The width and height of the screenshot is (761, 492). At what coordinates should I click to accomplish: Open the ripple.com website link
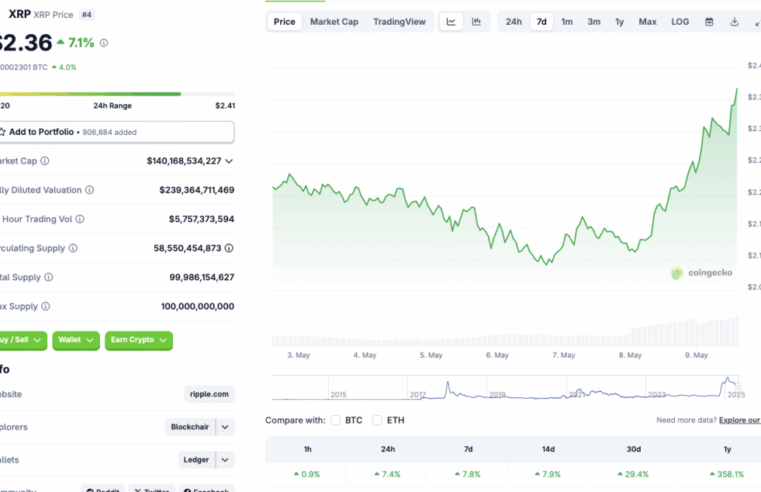point(209,394)
